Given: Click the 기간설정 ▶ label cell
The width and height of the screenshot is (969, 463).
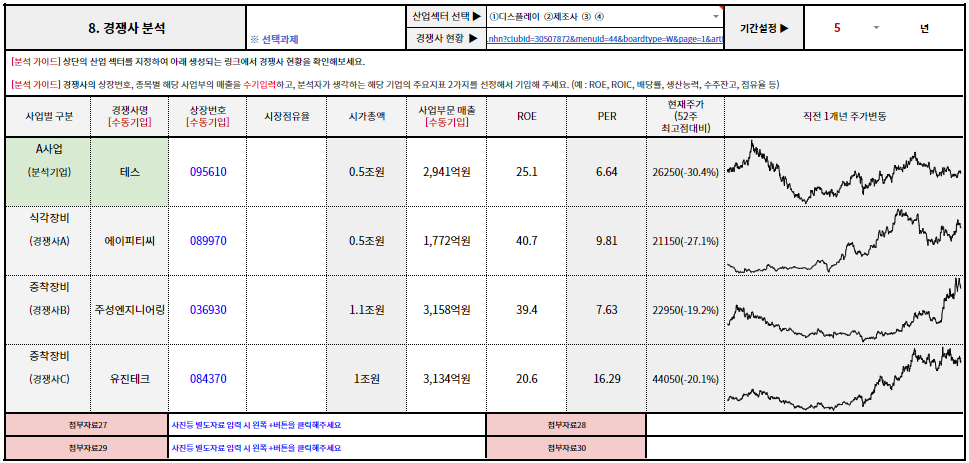Looking at the screenshot, I should click(x=764, y=28).
